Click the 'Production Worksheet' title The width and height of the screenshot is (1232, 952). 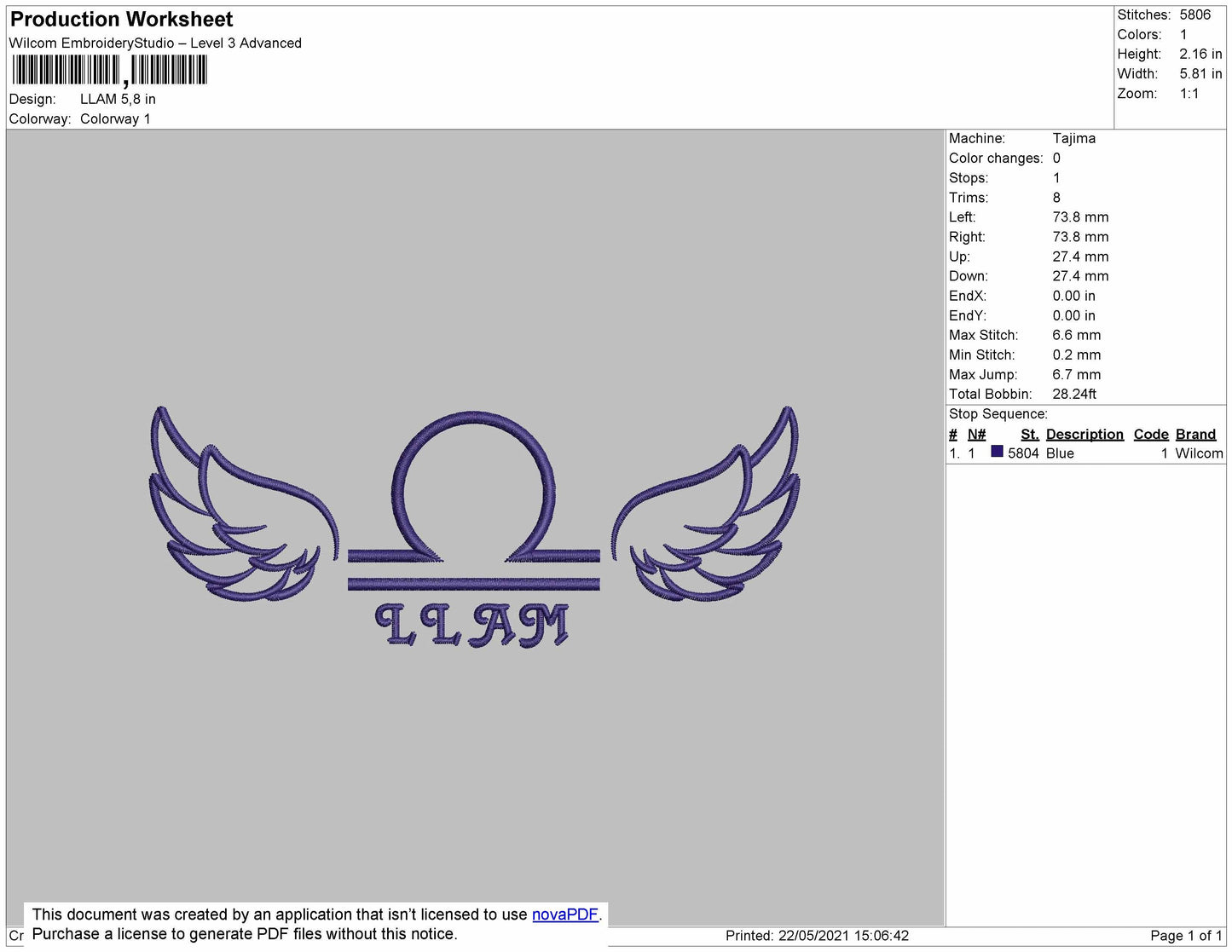point(121,19)
